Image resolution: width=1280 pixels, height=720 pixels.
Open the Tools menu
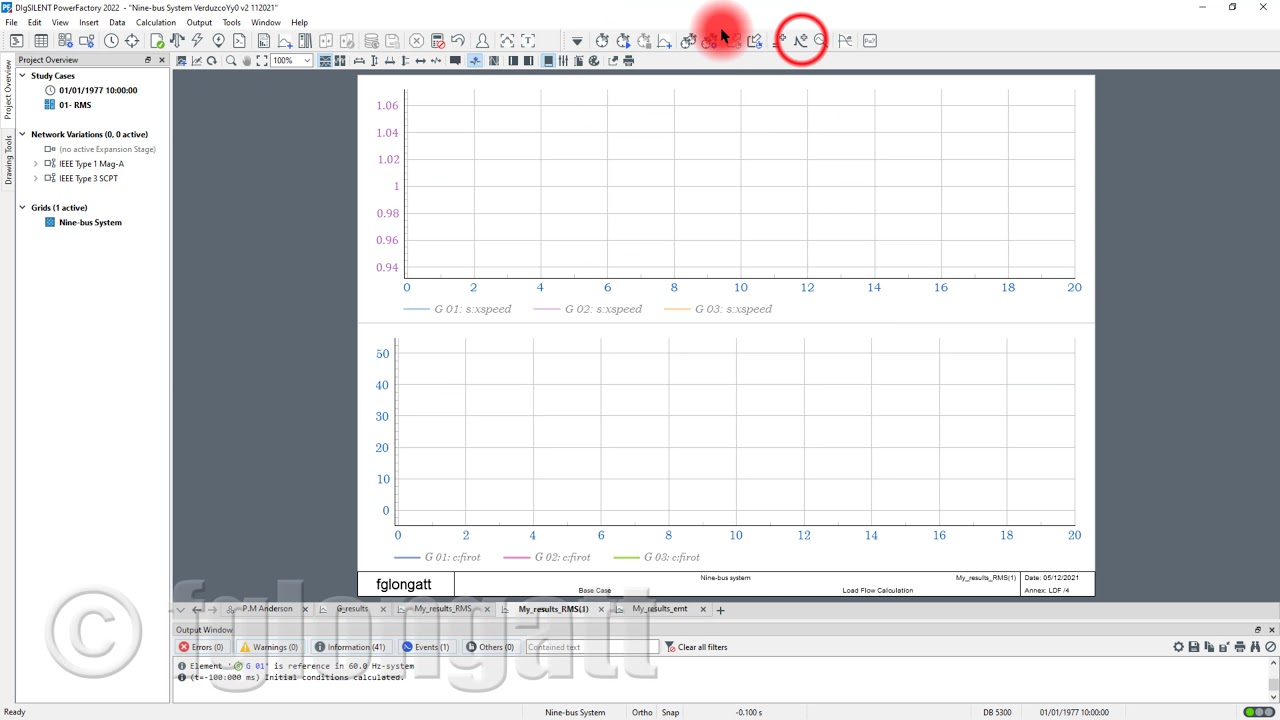click(x=232, y=22)
